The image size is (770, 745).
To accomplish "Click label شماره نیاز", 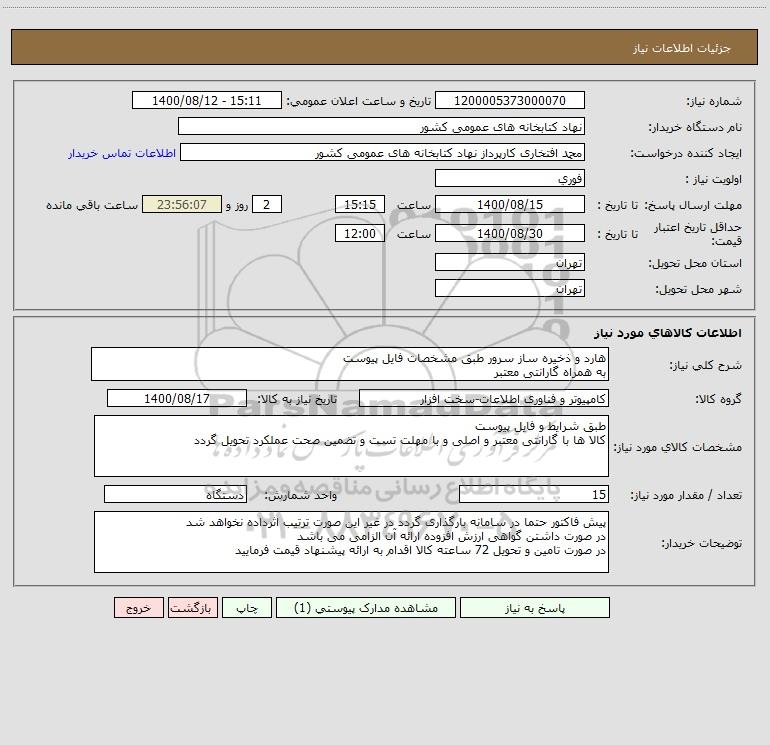I will (714, 102).
